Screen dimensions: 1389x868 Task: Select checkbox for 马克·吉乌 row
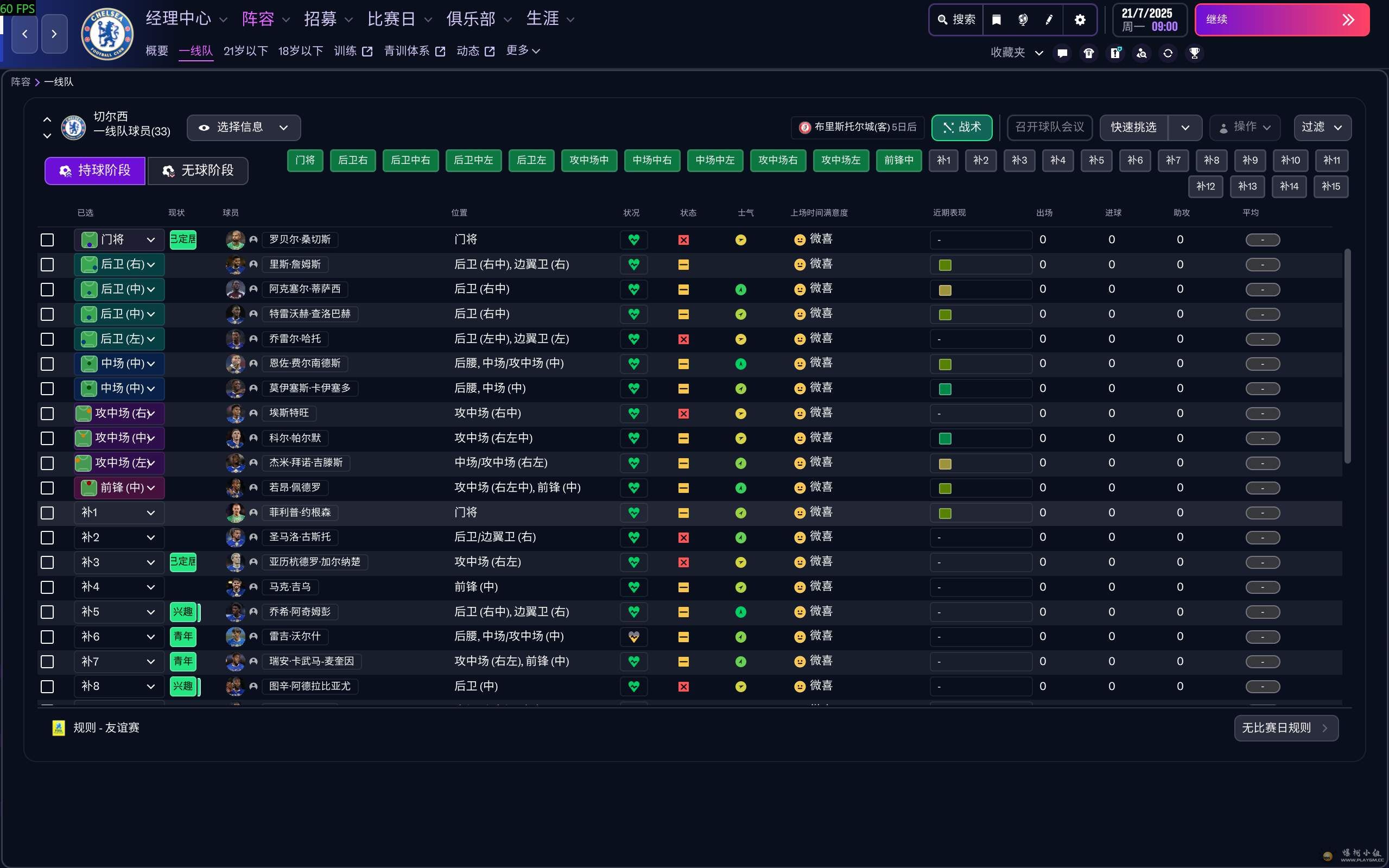click(x=47, y=587)
